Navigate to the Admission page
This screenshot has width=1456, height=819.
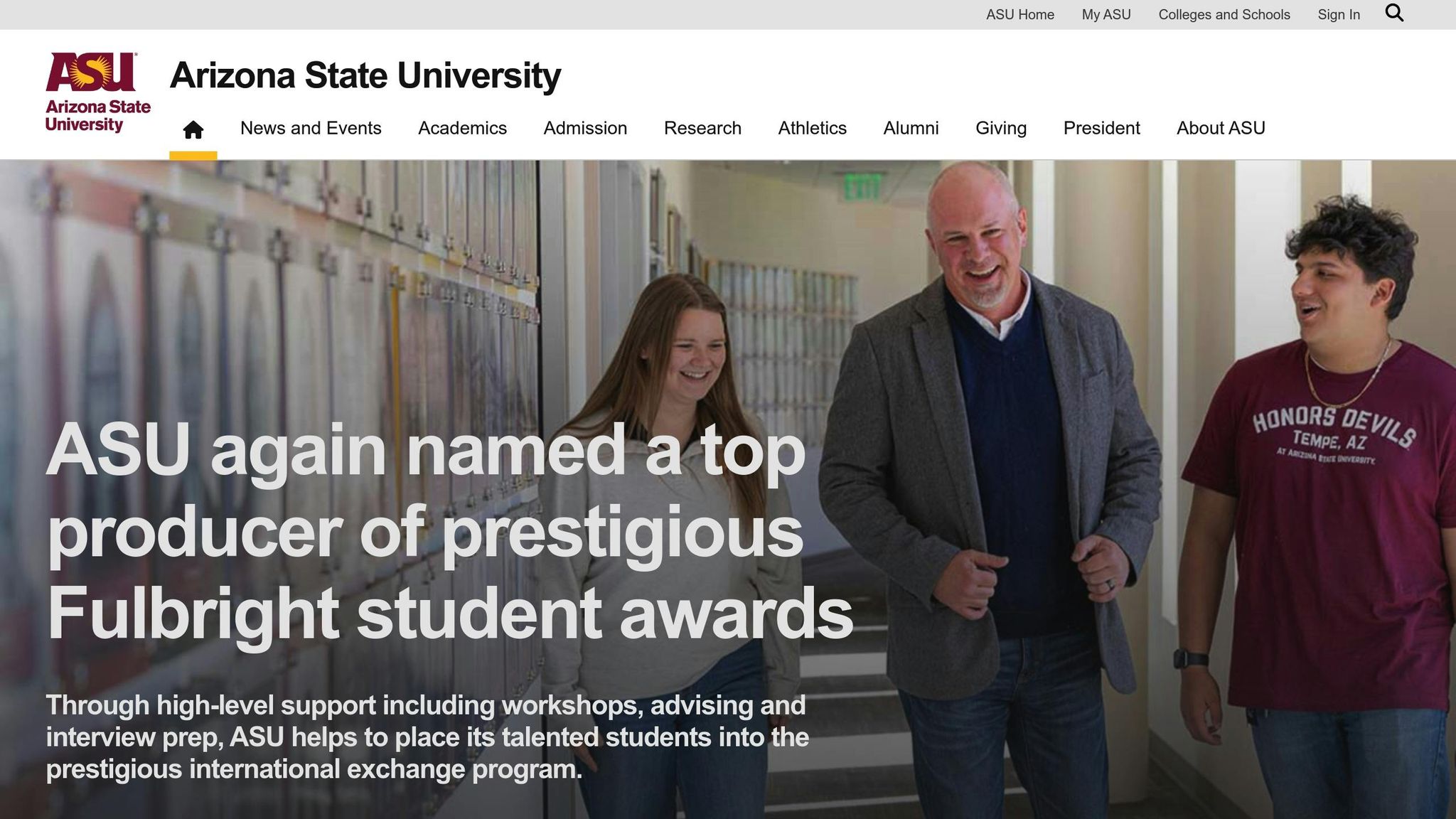point(584,128)
